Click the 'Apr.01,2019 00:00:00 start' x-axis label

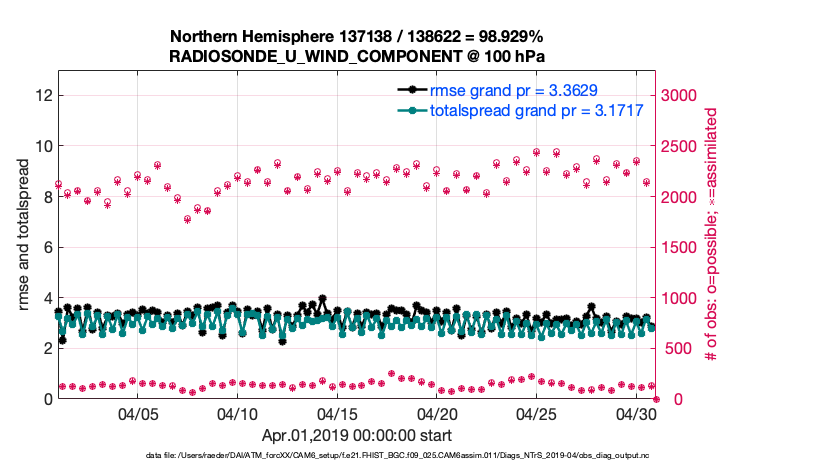[x=357, y=435]
